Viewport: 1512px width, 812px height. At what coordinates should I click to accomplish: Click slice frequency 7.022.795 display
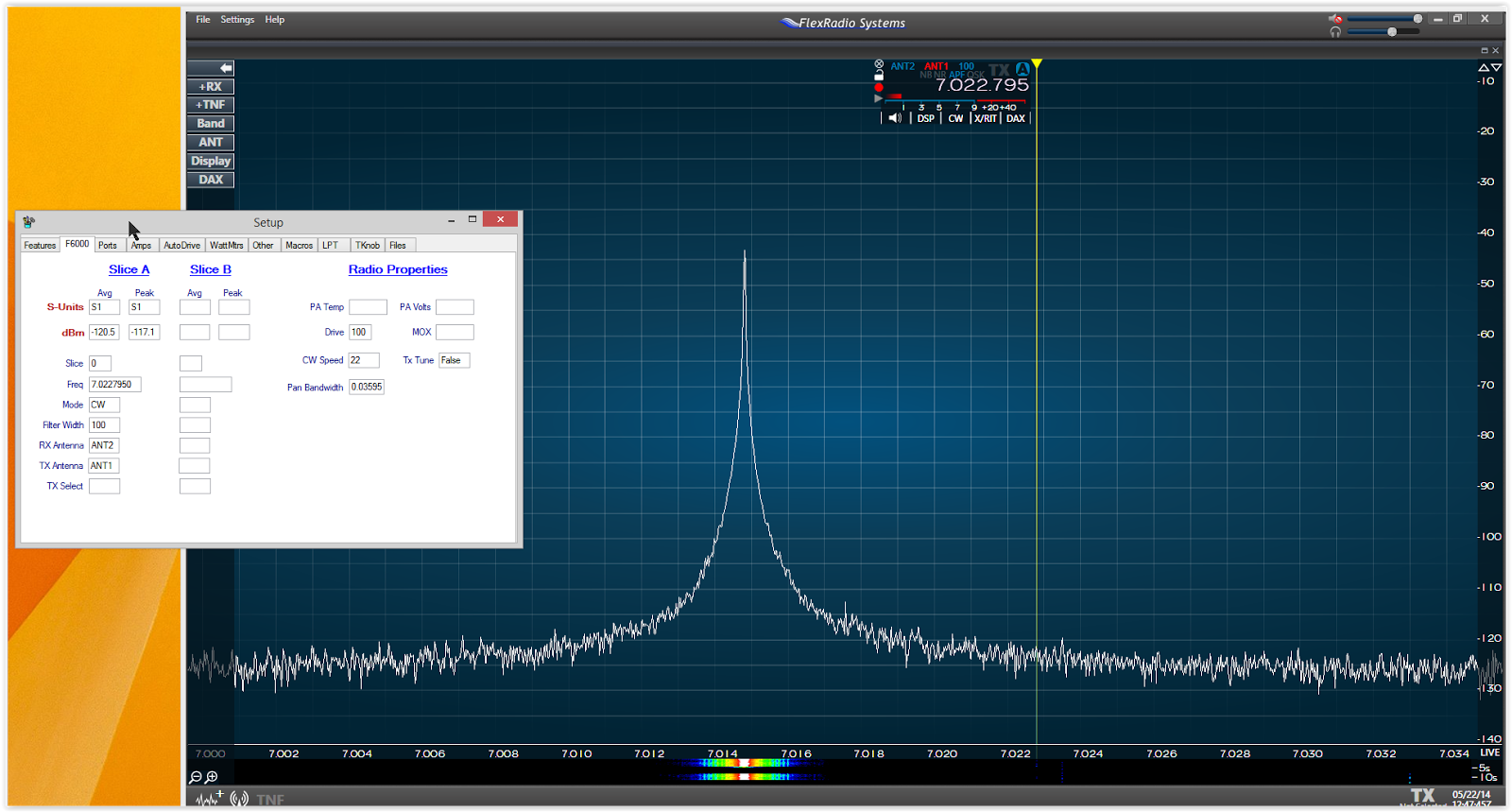(x=982, y=85)
